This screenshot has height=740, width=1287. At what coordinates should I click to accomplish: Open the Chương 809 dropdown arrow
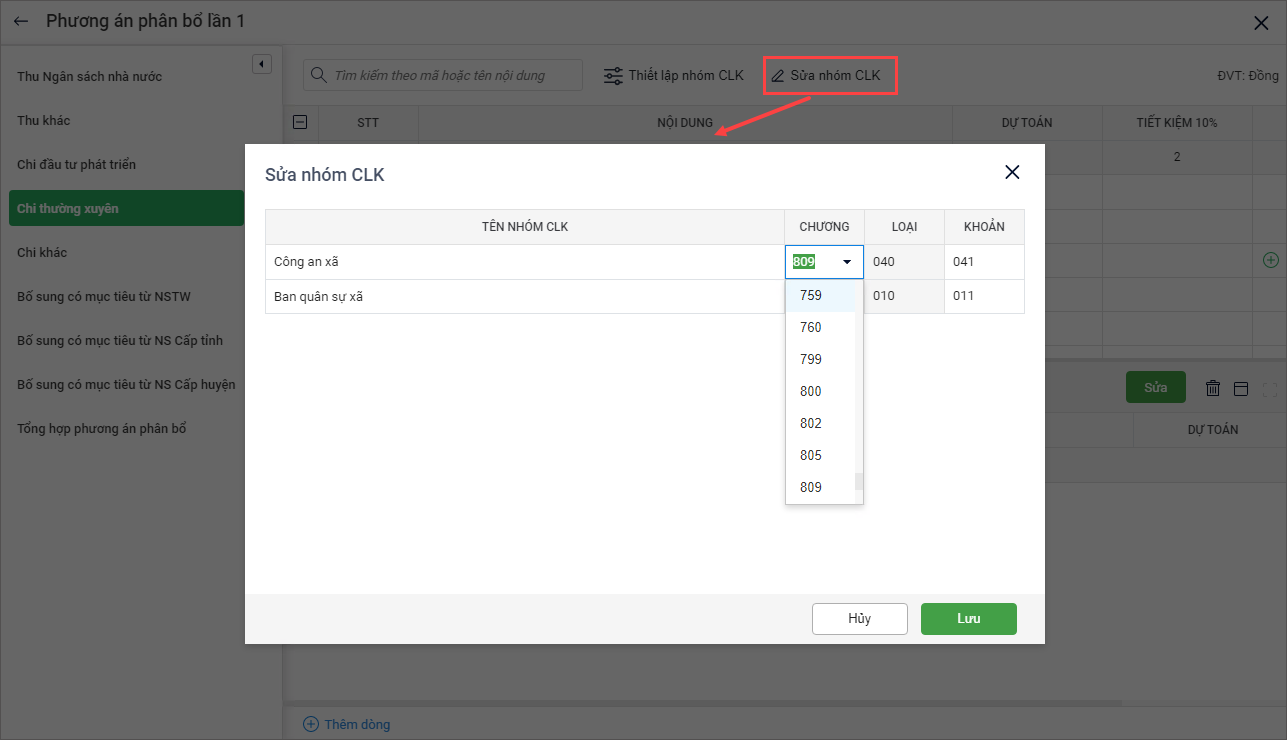click(x=848, y=262)
